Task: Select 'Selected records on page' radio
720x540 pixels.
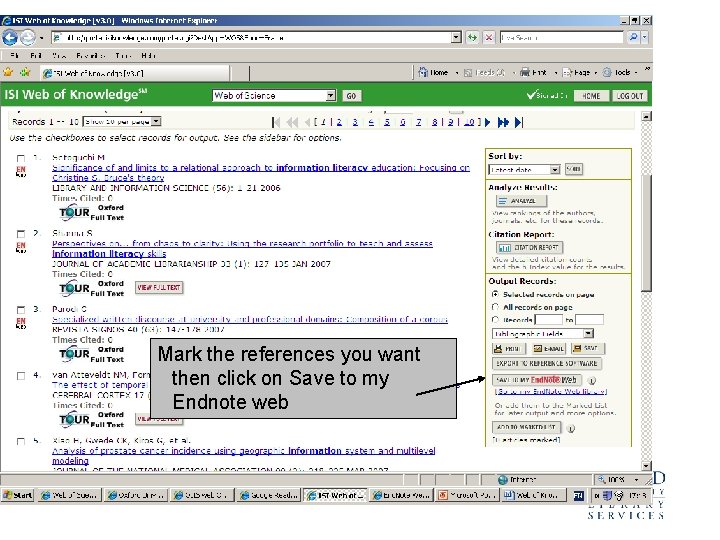Action: [x=495, y=294]
